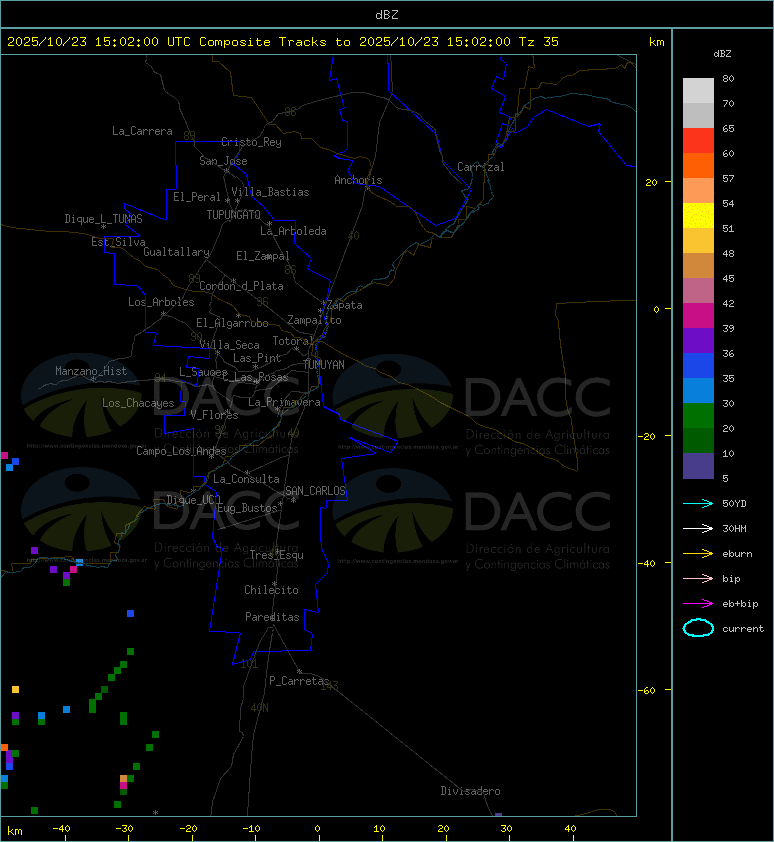
Task: Click the Zapata place label
Action: pos(345,306)
